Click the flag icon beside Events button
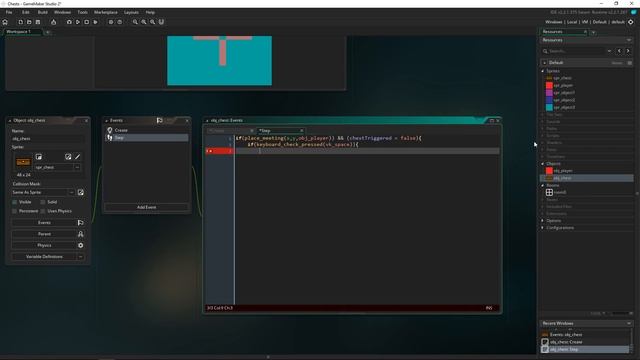The image size is (640, 360). (80, 223)
